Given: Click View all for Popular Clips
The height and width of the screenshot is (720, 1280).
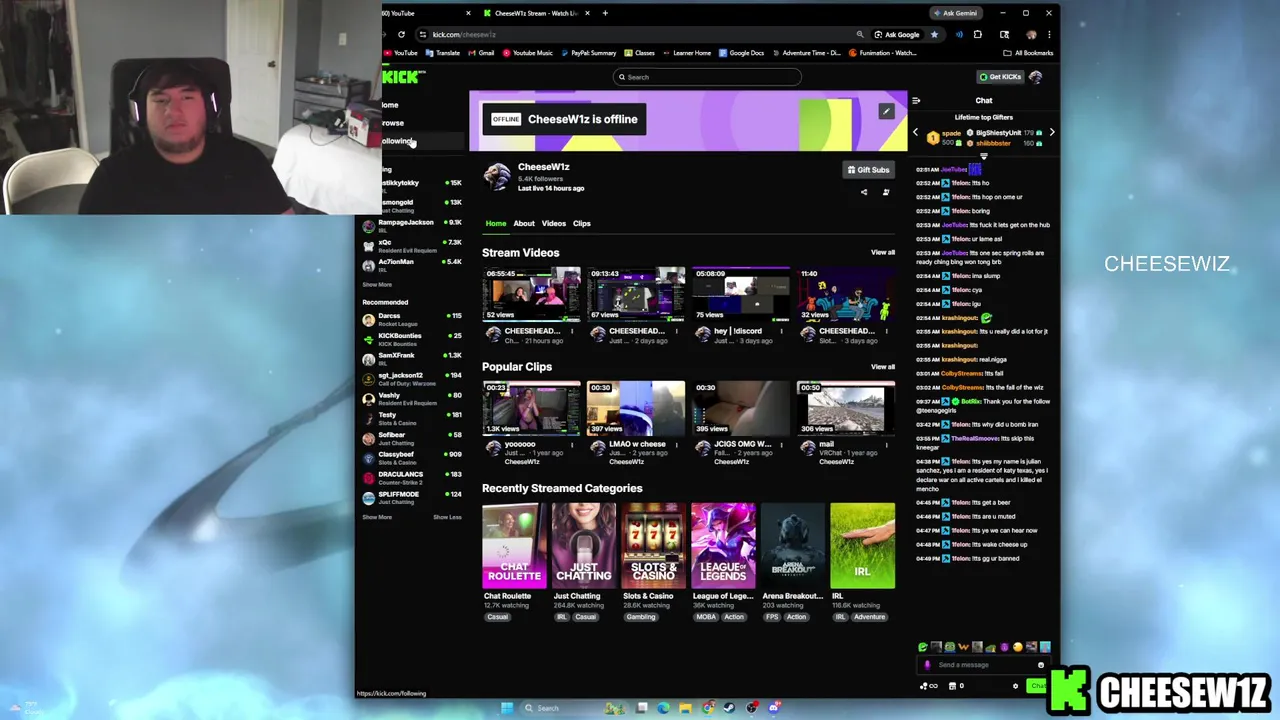Looking at the screenshot, I should point(883,367).
